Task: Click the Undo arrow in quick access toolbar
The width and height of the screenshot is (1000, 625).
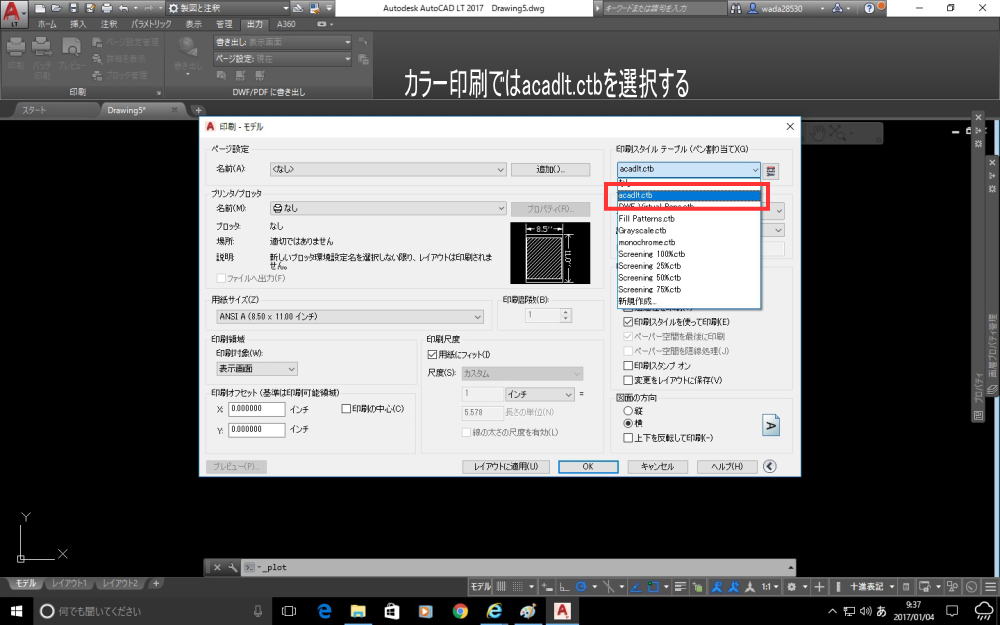Action: click(124, 8)
